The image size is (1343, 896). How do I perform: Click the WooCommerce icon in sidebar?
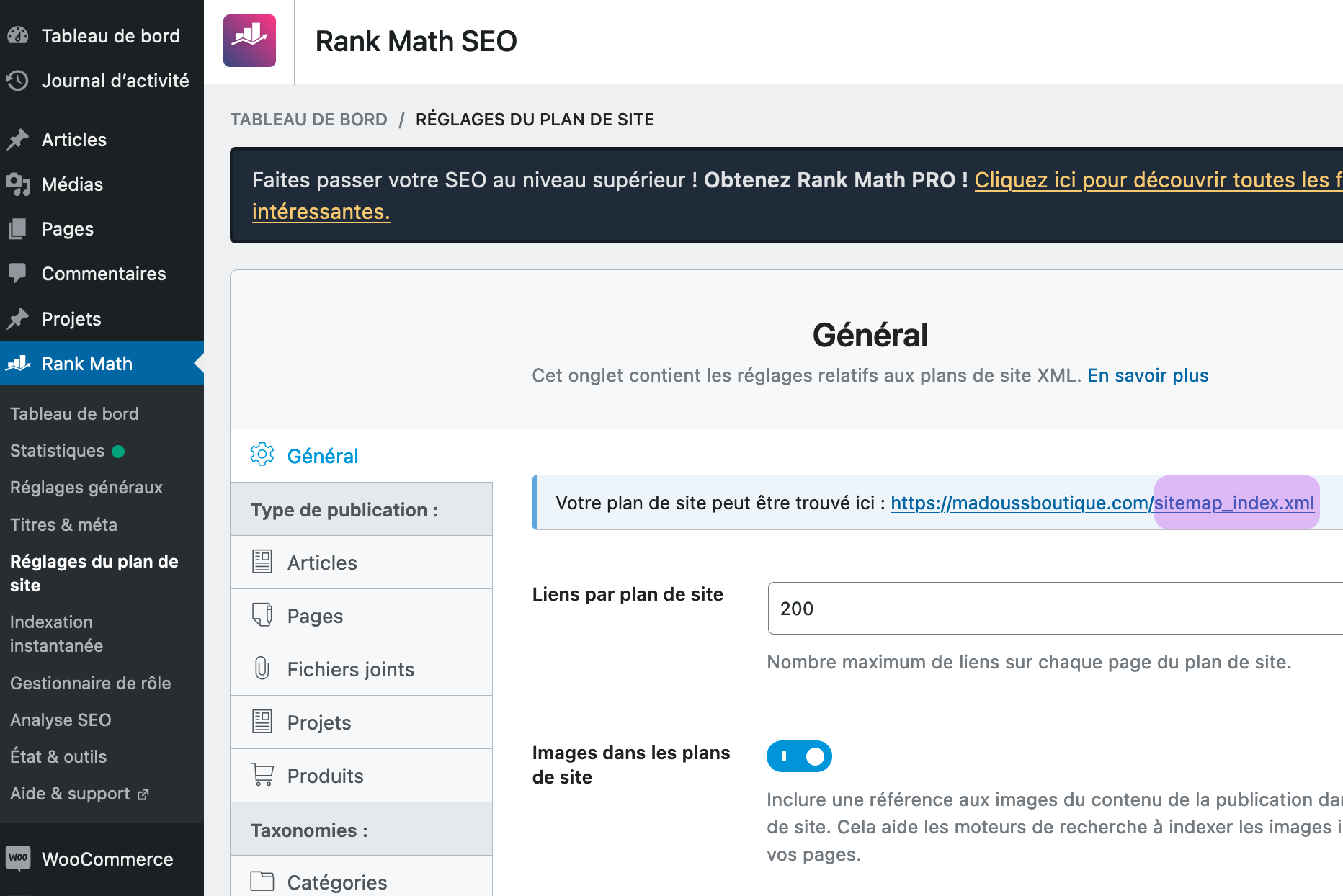pyautogui.click(x=18, y=859)
